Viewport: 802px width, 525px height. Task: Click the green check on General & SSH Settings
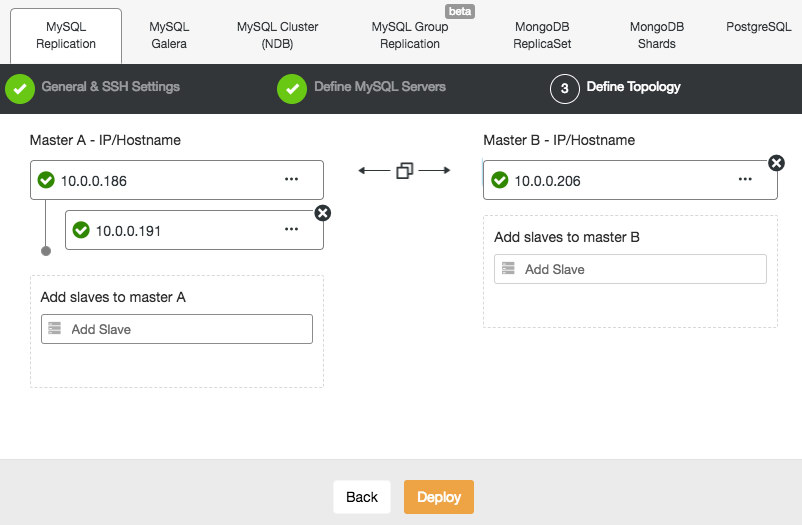click(x=20, y=89)
